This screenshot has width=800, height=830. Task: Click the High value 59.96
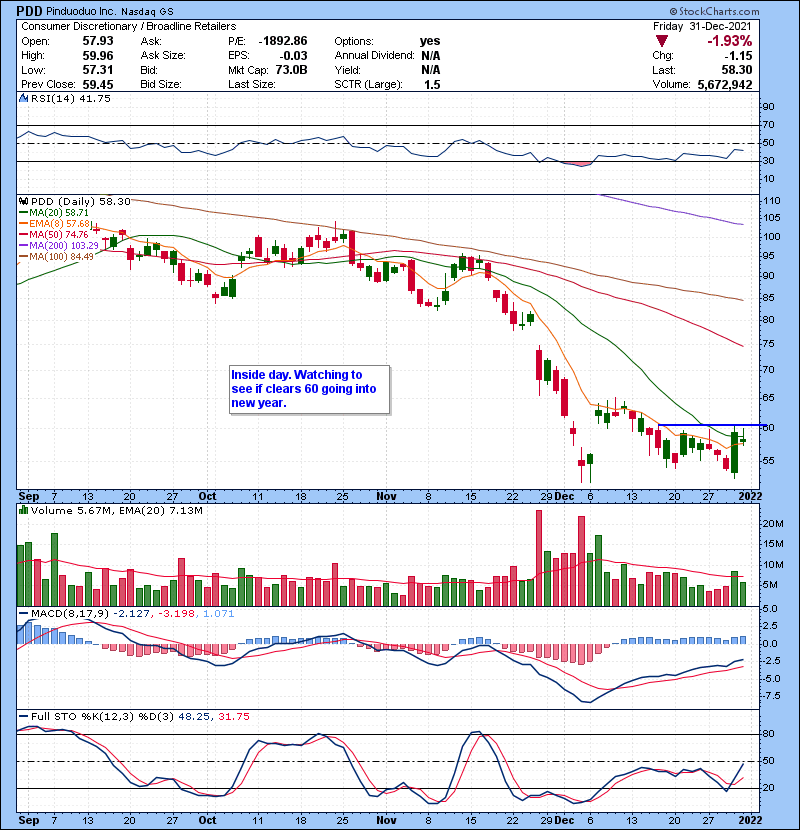tap(97, 56)
